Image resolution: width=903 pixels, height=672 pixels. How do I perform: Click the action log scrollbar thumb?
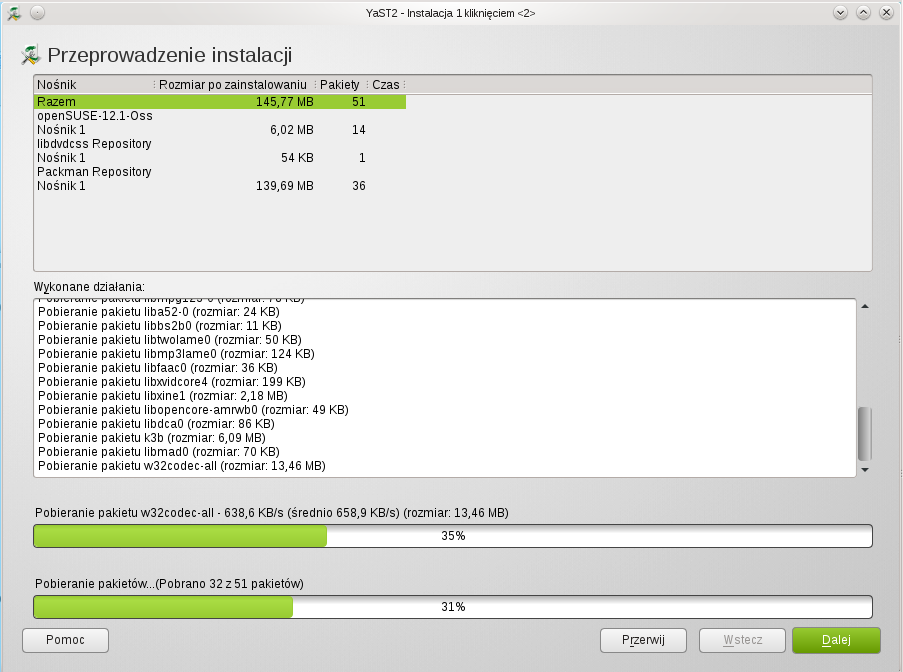click(865, 431)
